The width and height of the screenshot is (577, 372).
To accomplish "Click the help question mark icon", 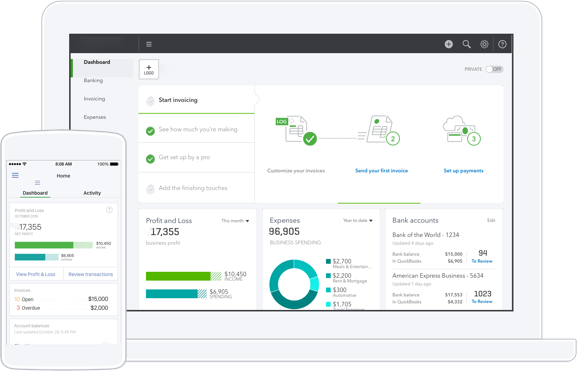I will [502, 44].
